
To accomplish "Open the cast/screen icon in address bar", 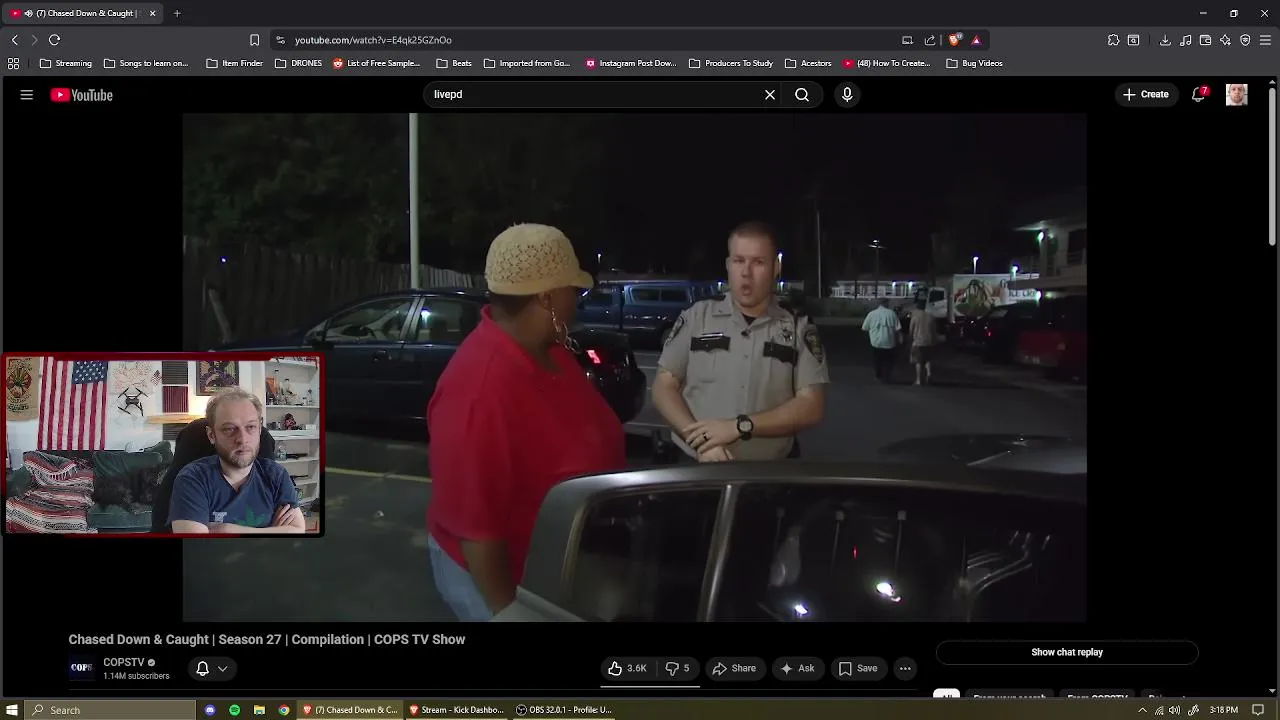I will click(x=907, y=40).
